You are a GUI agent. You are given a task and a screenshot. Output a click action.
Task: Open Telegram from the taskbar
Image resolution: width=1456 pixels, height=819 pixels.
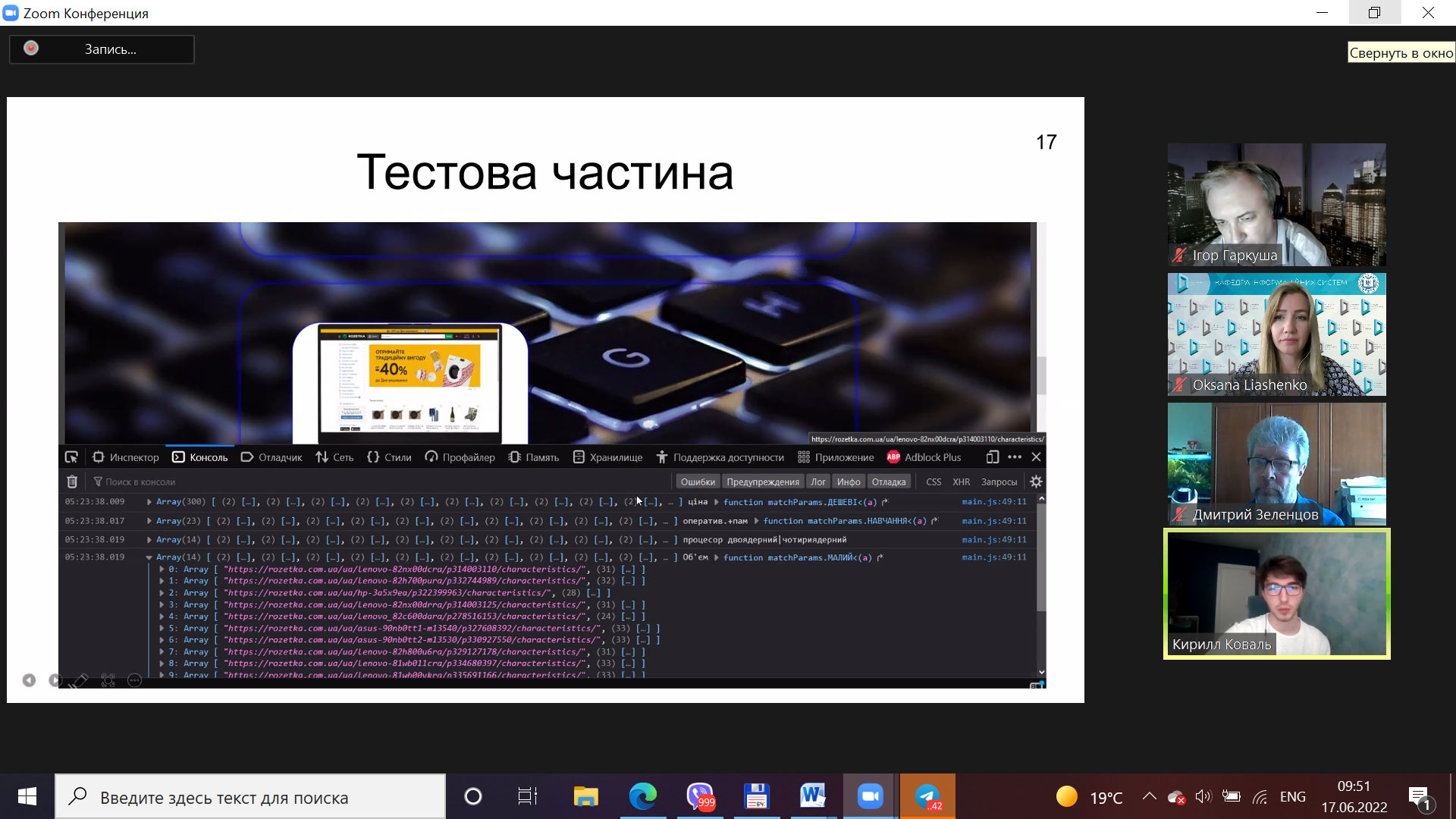927,796
